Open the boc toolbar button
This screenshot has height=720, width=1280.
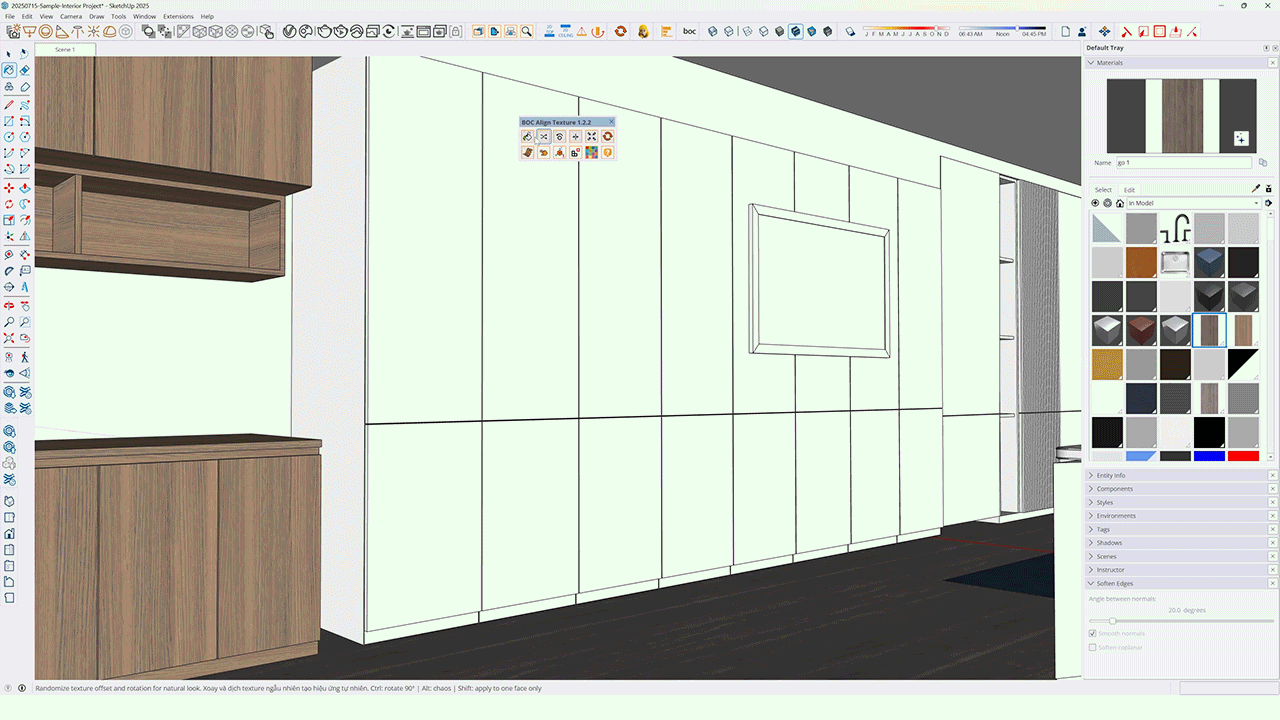pos(689,31)
